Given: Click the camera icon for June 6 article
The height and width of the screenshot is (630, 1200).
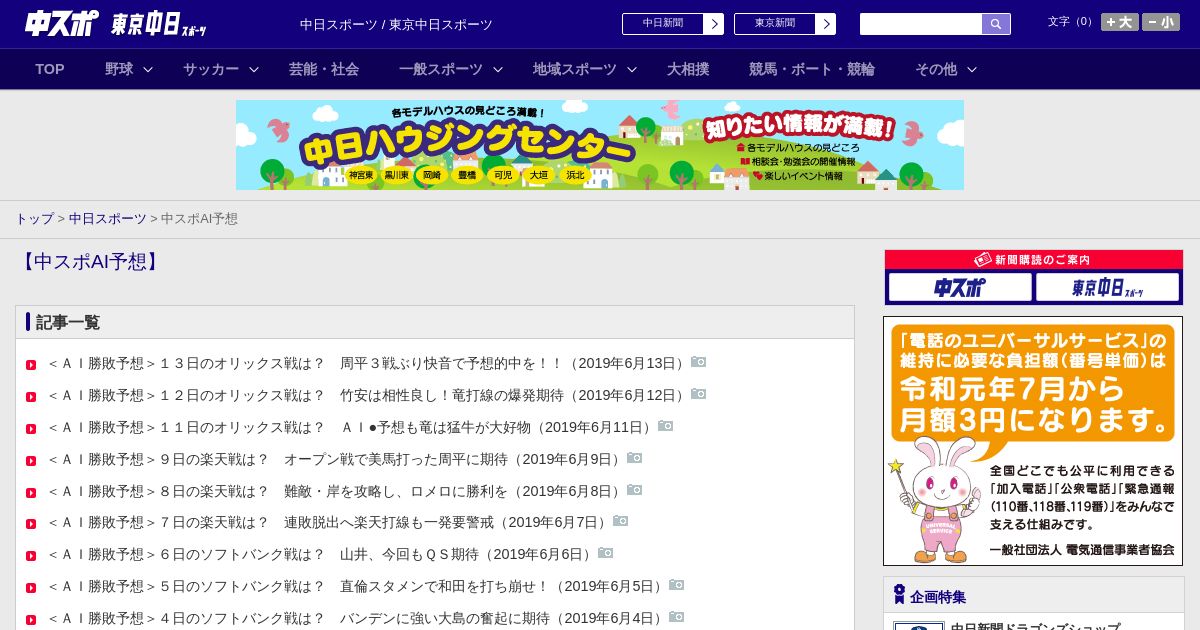Looking at the screenshot, I should tap(606, 553).
